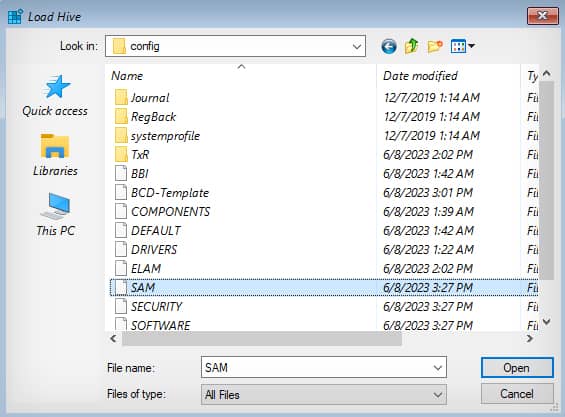Select the COMPONENTS file name
565x417 pixels.
pos(170,212)
